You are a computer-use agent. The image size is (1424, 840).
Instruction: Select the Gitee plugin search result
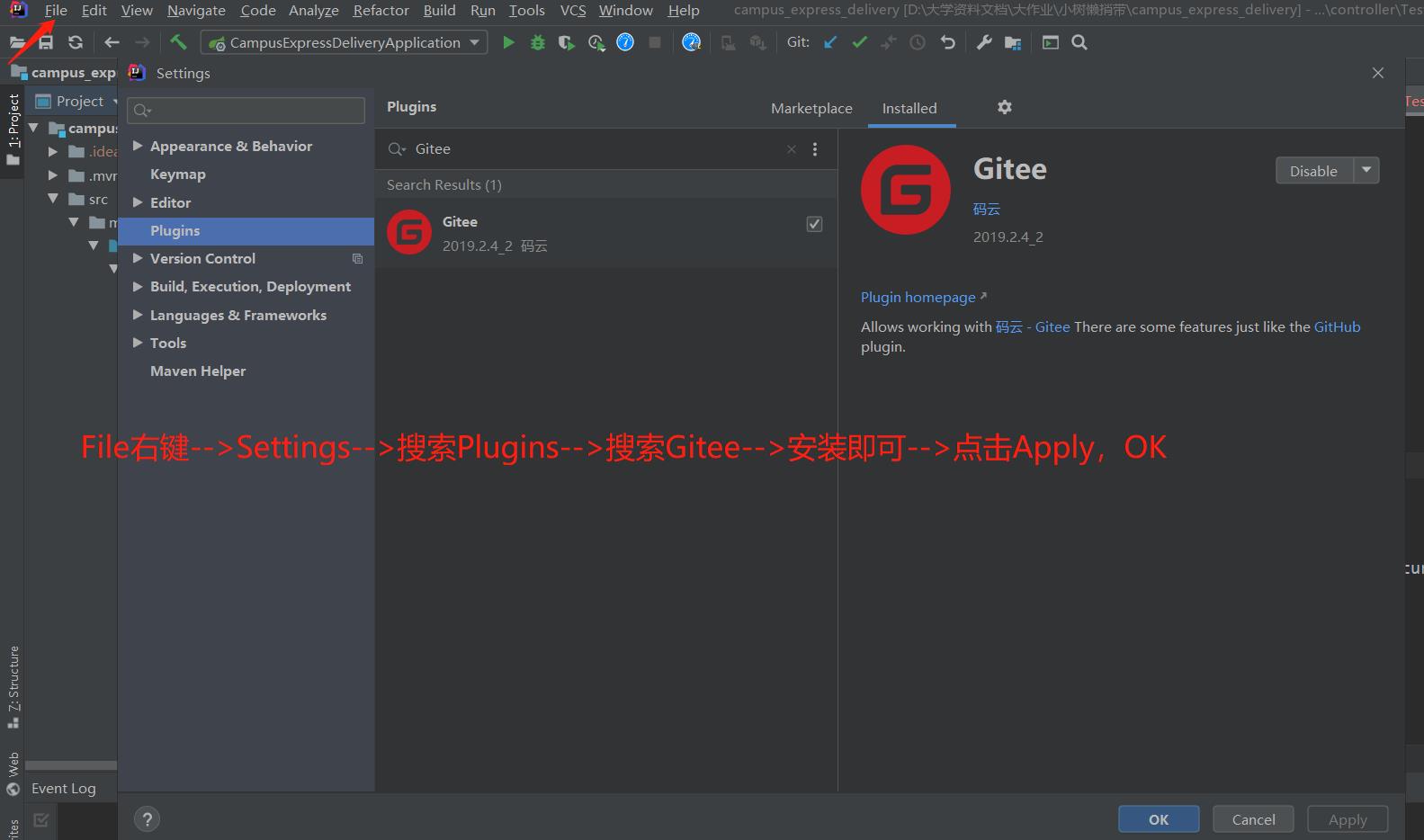point(605,233)
